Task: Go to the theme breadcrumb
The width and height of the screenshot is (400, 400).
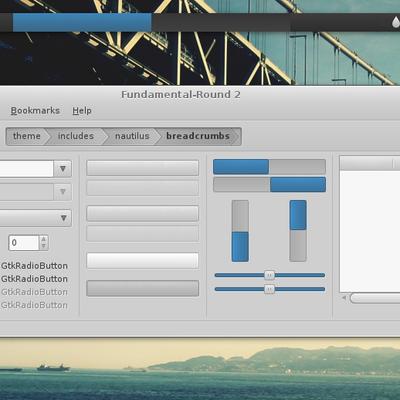Action: pos(27,136)
